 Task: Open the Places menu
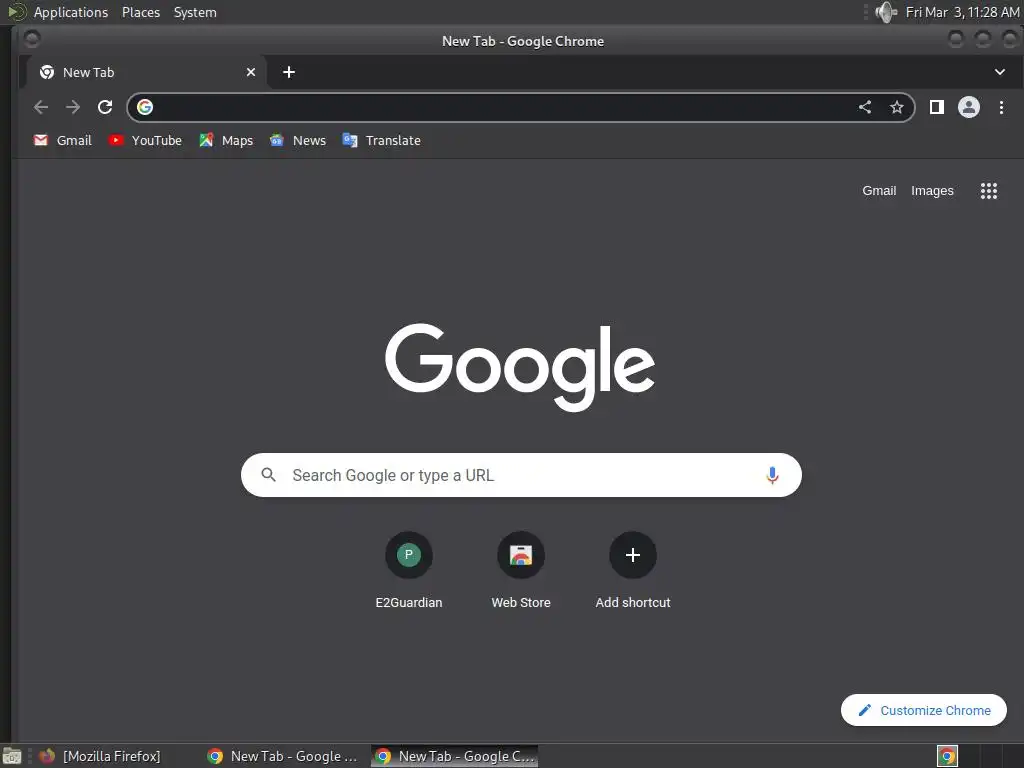pyautogui.click(x=141, y=12)
